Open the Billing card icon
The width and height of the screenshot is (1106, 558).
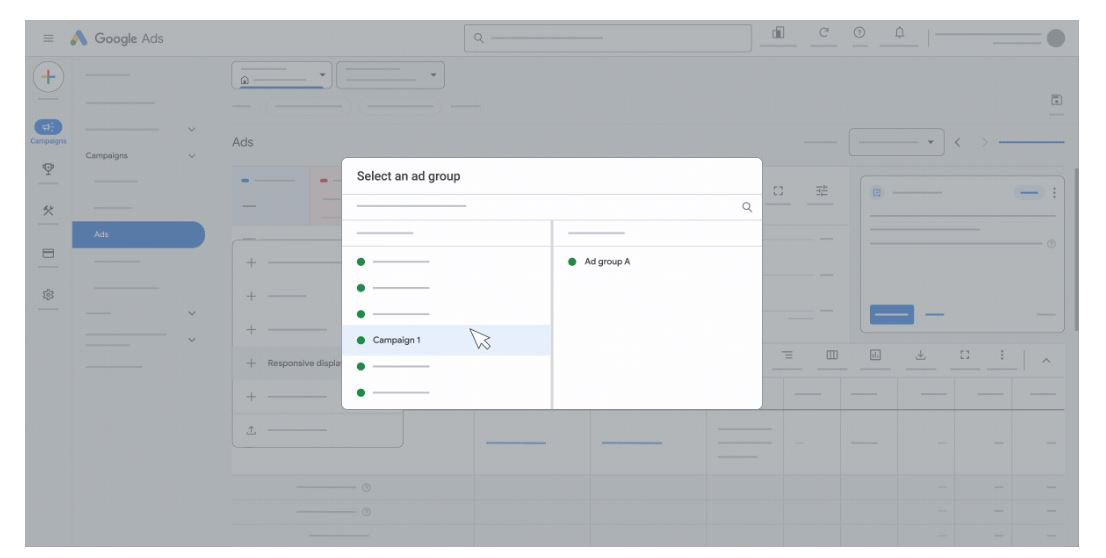[x=48, y=253]
